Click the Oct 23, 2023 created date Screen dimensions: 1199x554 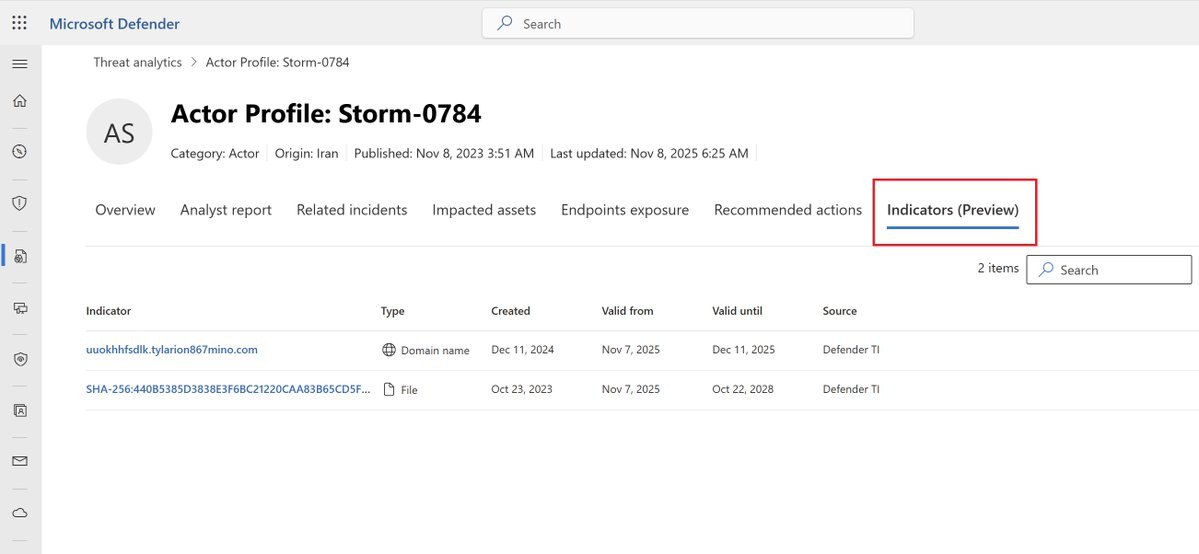click(x=522, y=389)
